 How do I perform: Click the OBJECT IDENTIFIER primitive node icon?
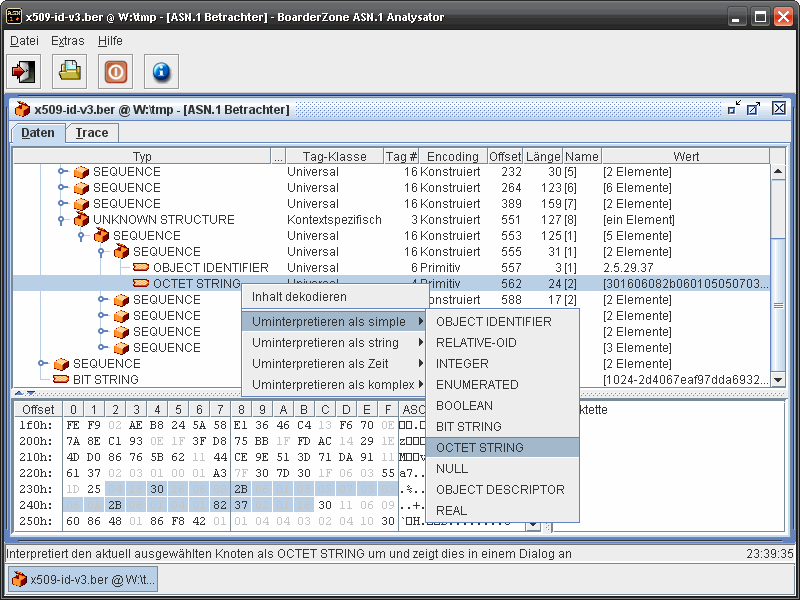coord(141,267)
